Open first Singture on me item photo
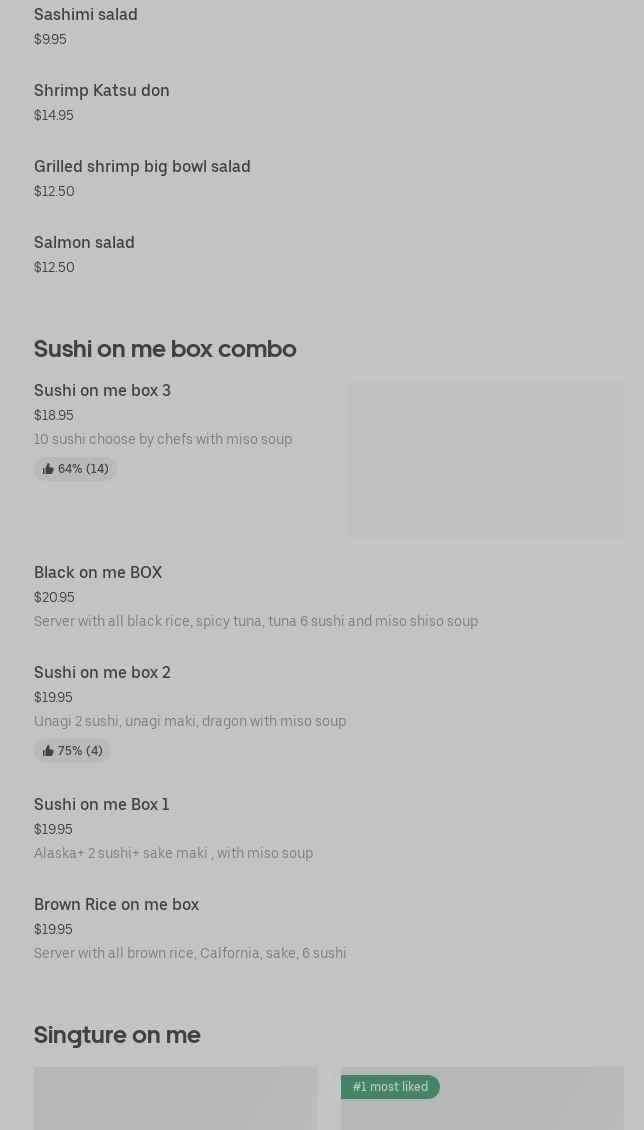The width and height of the screenshot is (644, 1130). point(175,1100)
